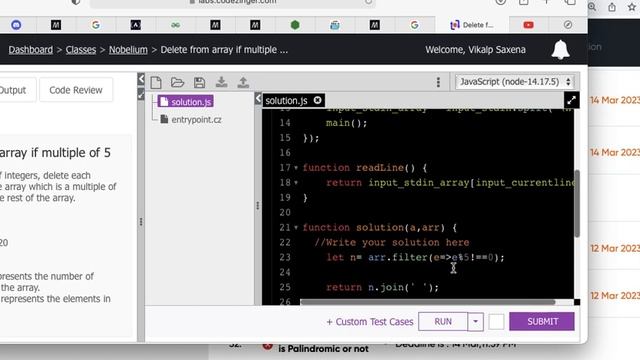Image resolution: width=640 pixels, height=360 pixels.
Task: Click line 23 filter code in editor
Action: [415, 258]
